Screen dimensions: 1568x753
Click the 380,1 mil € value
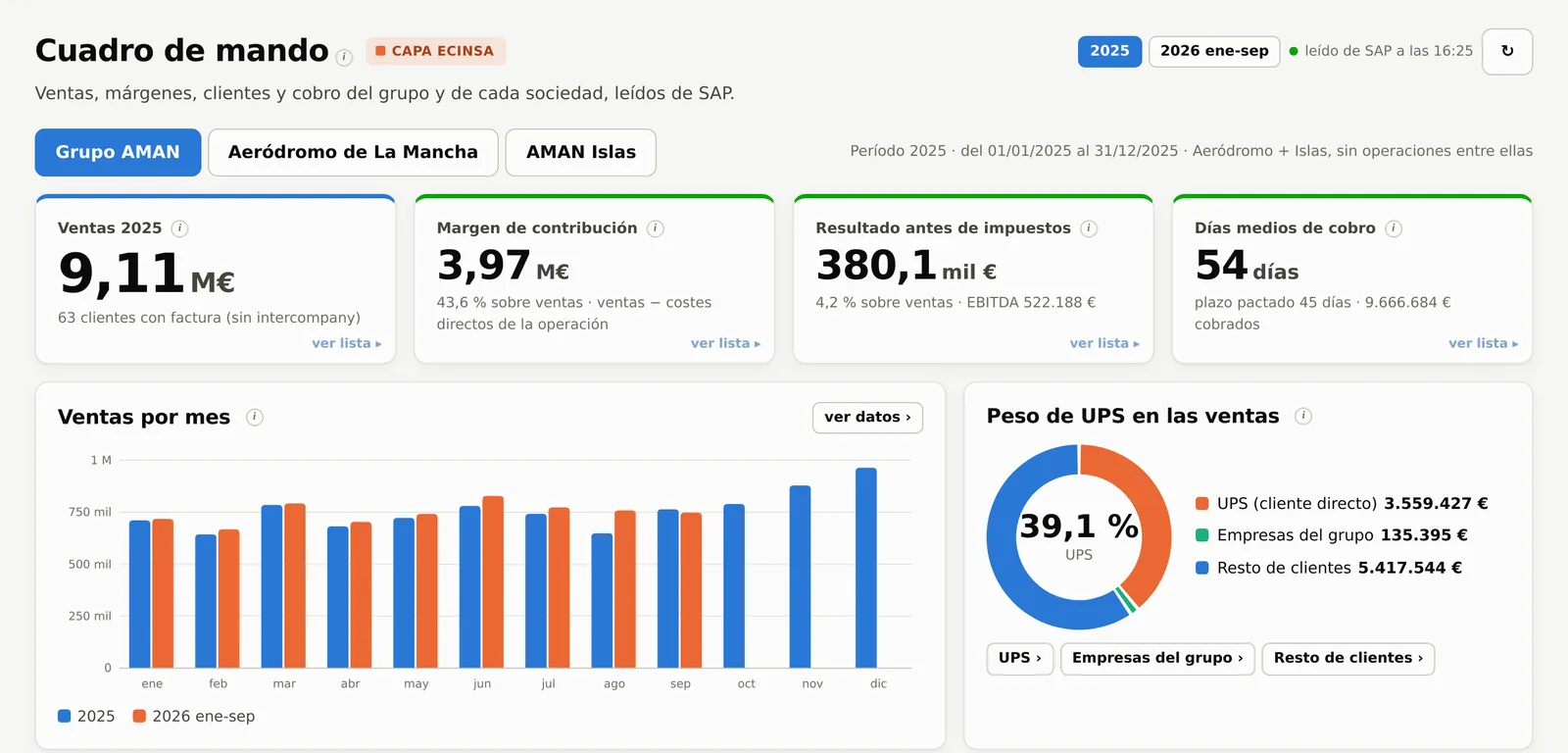click(906, 266)
